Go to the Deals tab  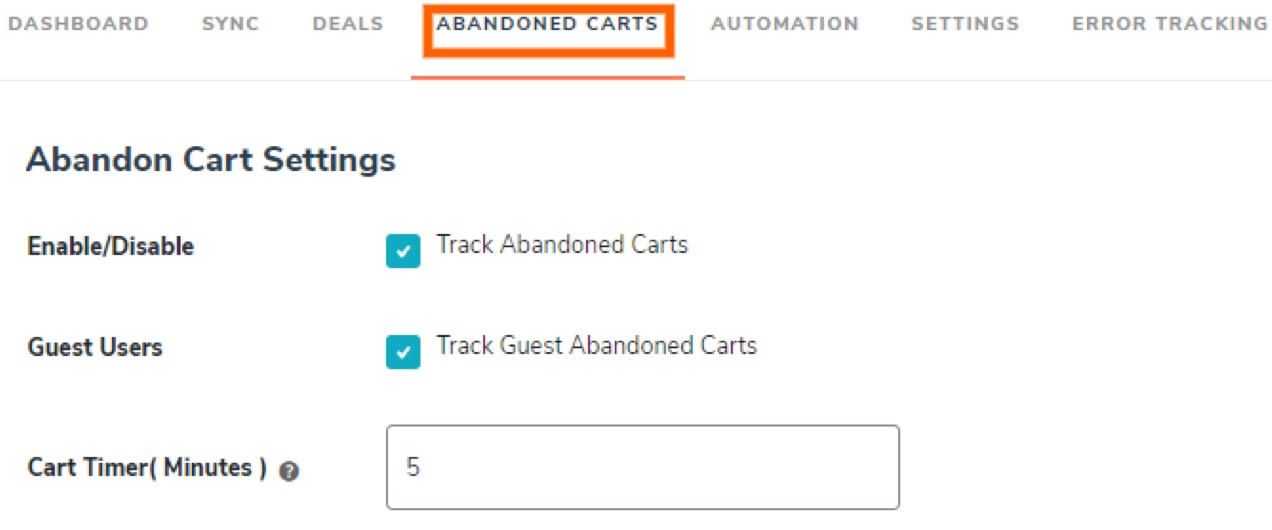(x=348, y=24)
